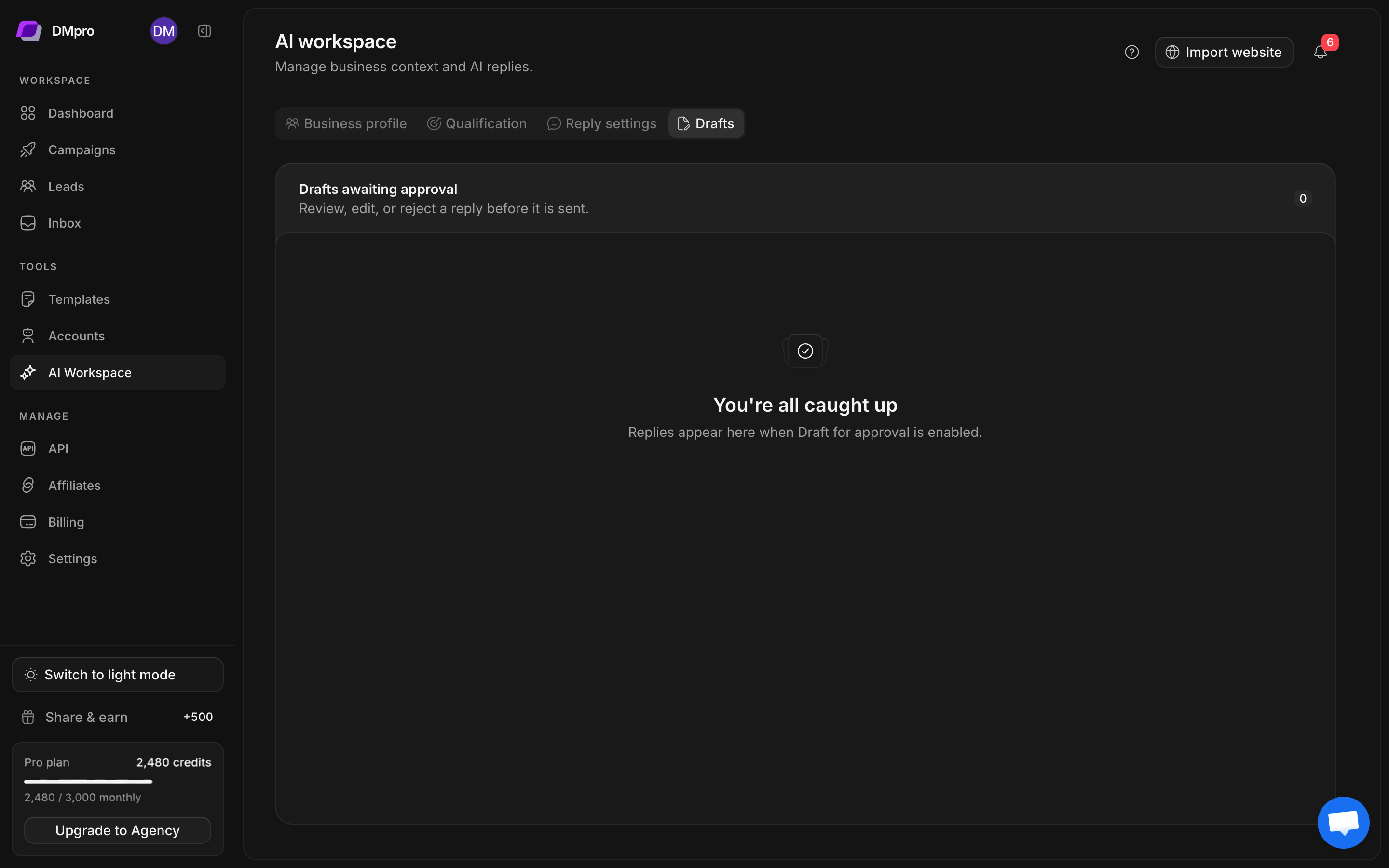Click the credits usage progress bar
Viewport: 1389px width, 868px height.
[118, 781]
